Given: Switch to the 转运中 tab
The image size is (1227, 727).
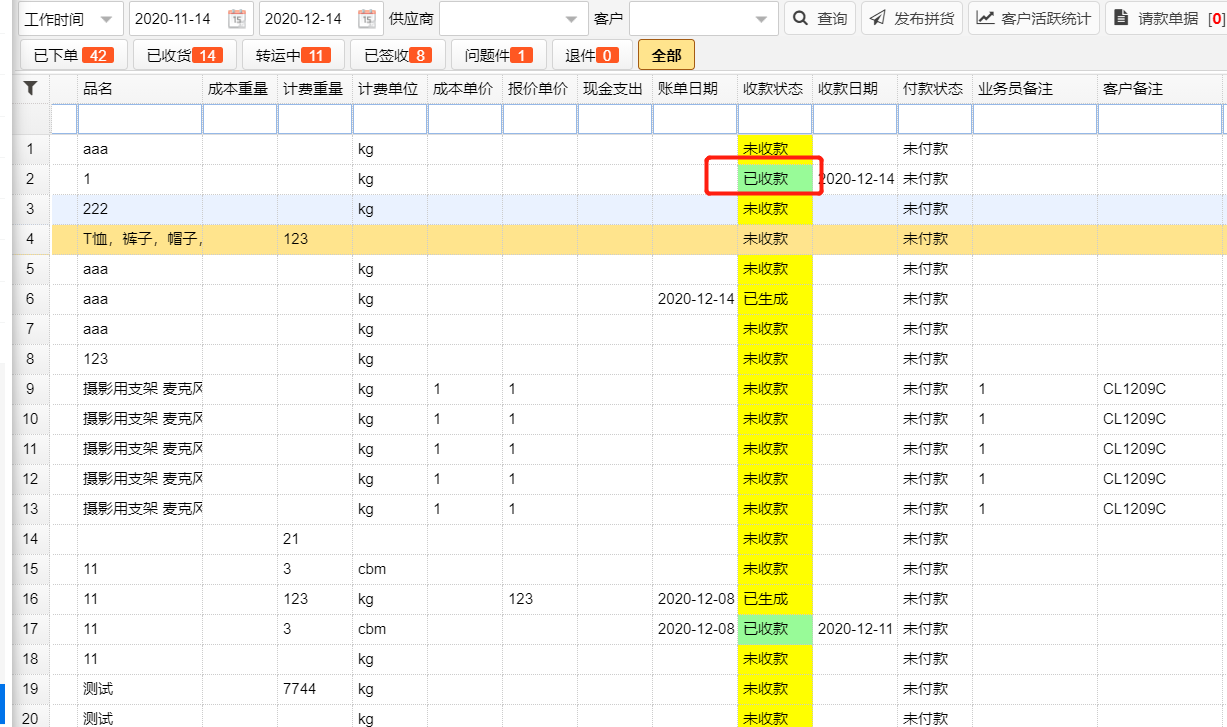Looking at the screenshot, I should [292, 55].
